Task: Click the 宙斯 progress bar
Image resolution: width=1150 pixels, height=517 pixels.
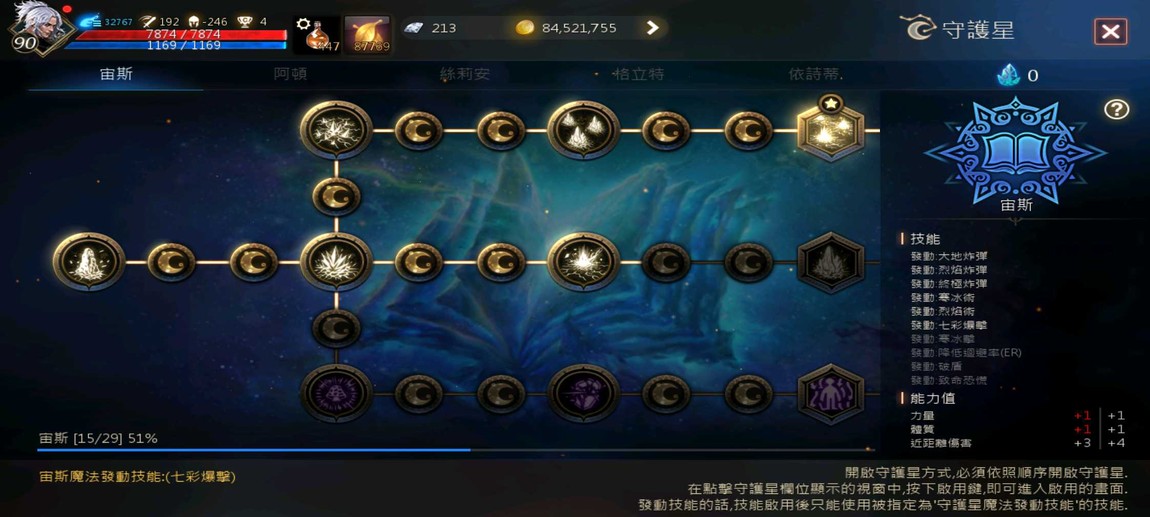Action: [455, 450]
